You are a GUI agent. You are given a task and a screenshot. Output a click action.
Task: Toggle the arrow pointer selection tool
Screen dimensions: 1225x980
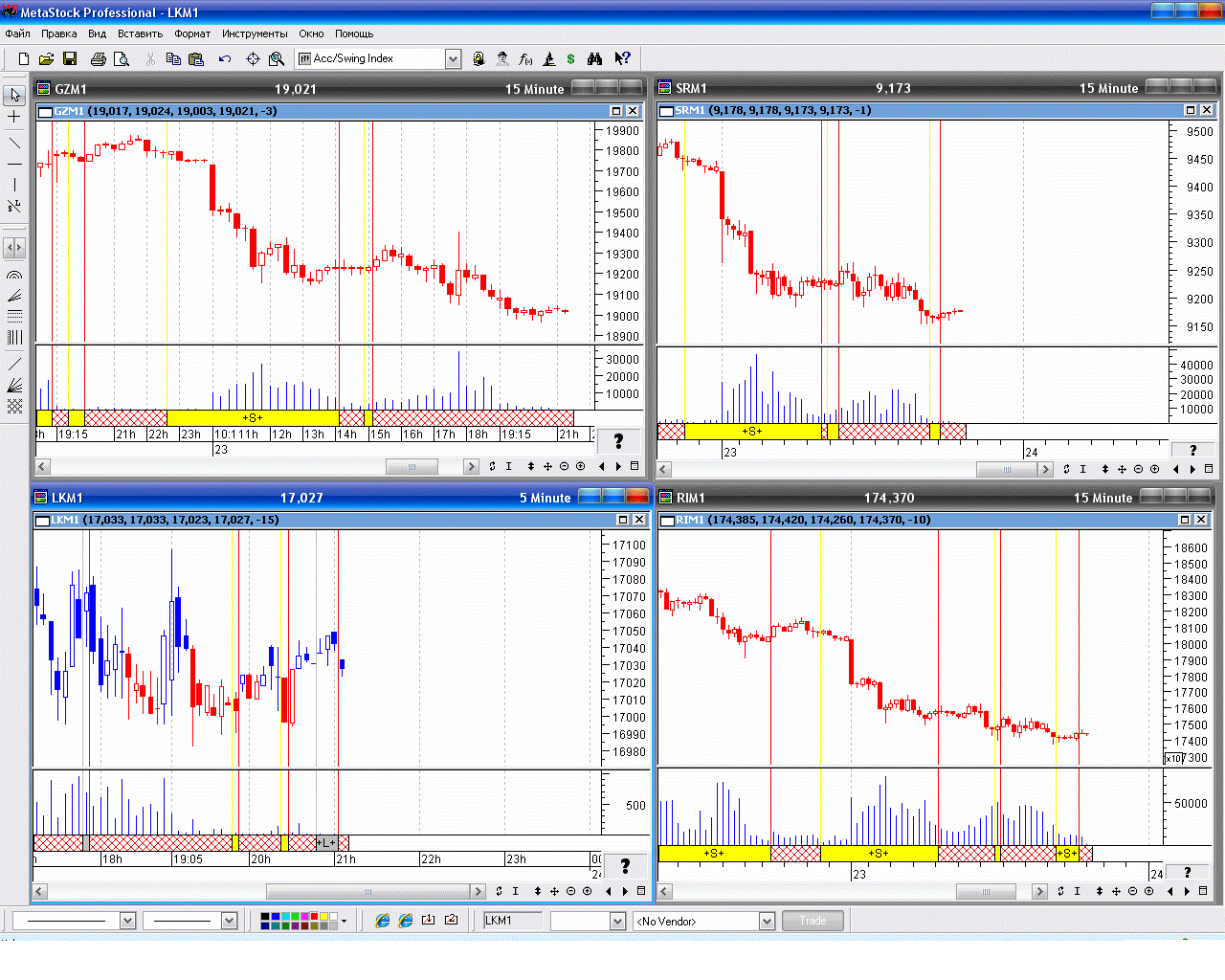[x=14, y=96]
